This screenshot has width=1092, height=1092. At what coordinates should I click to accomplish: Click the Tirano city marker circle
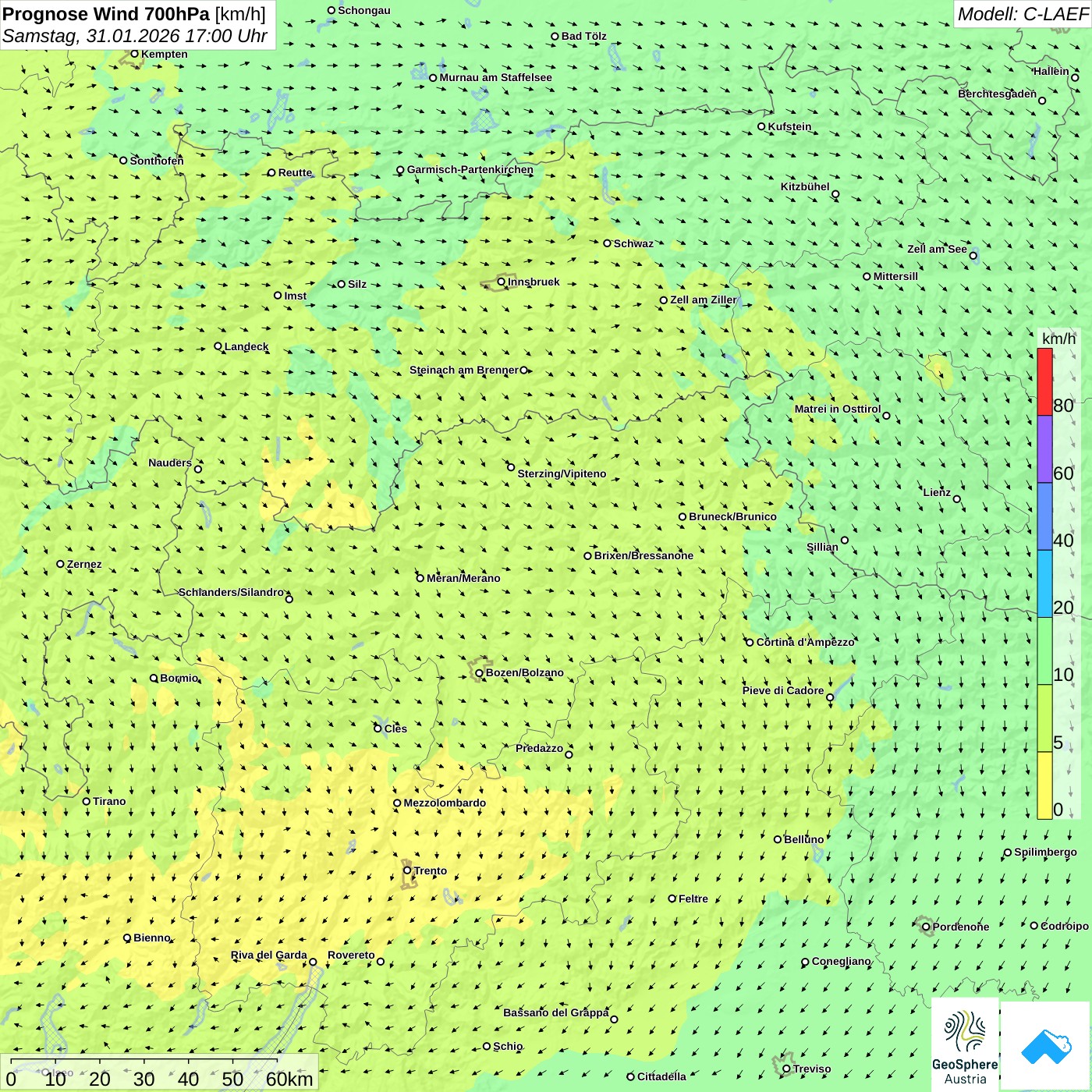tap(87, 801)
